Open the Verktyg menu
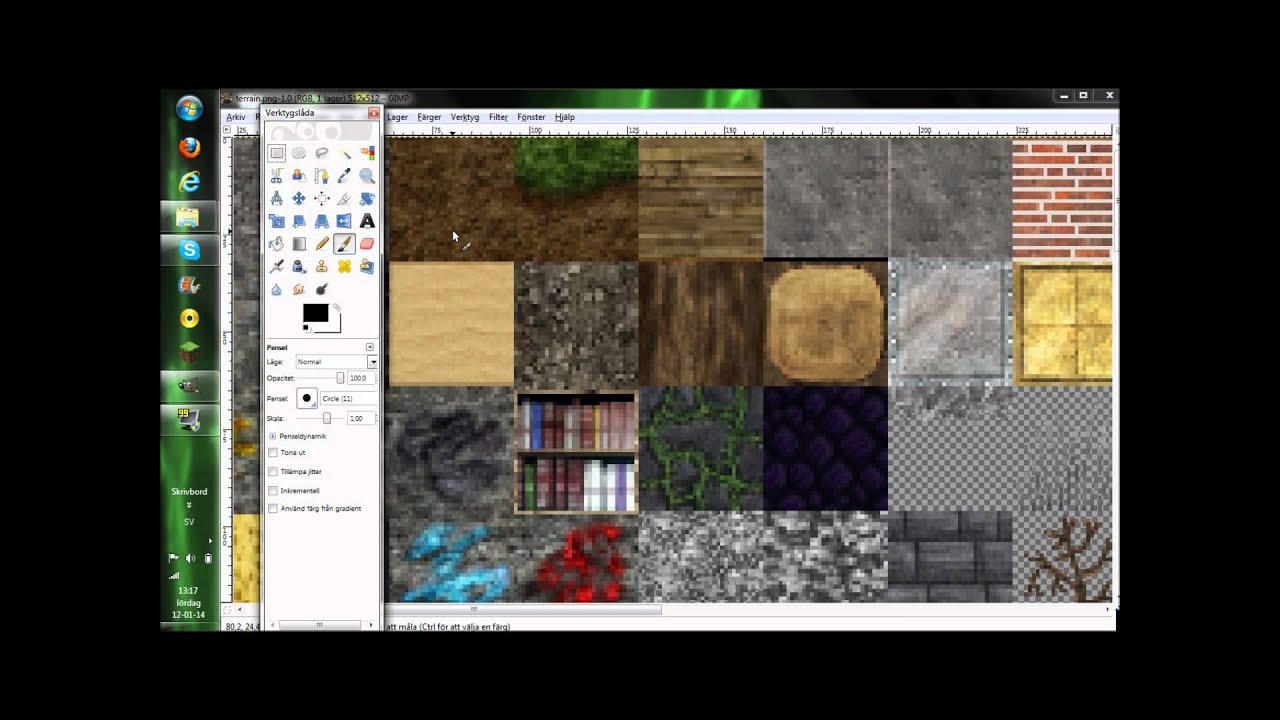The height and width of the screenshot is (720, 1280). tap(465, 117)
